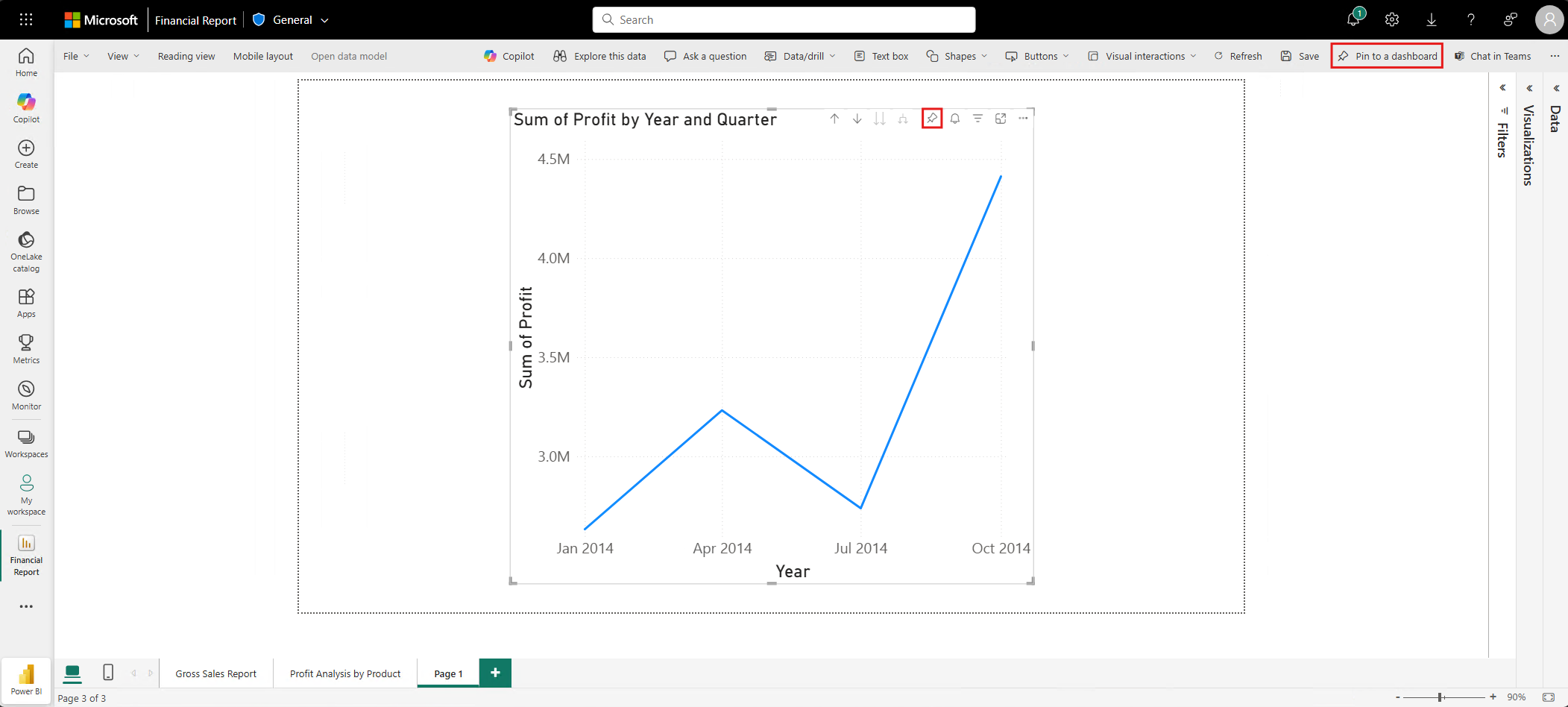Viewport: 1568px width, 707px height.
Task: Drill down into the next level
Action: (x=857, y=119)
